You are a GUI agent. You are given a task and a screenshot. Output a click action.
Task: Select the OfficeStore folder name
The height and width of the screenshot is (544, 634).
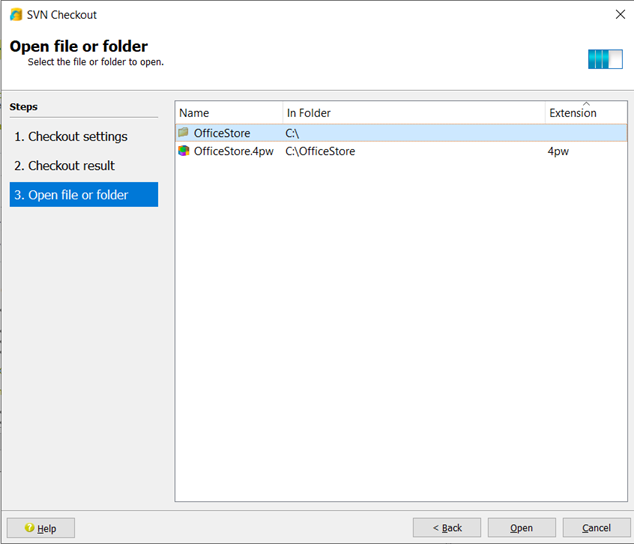pyautogui.click(x=222, y=133)
